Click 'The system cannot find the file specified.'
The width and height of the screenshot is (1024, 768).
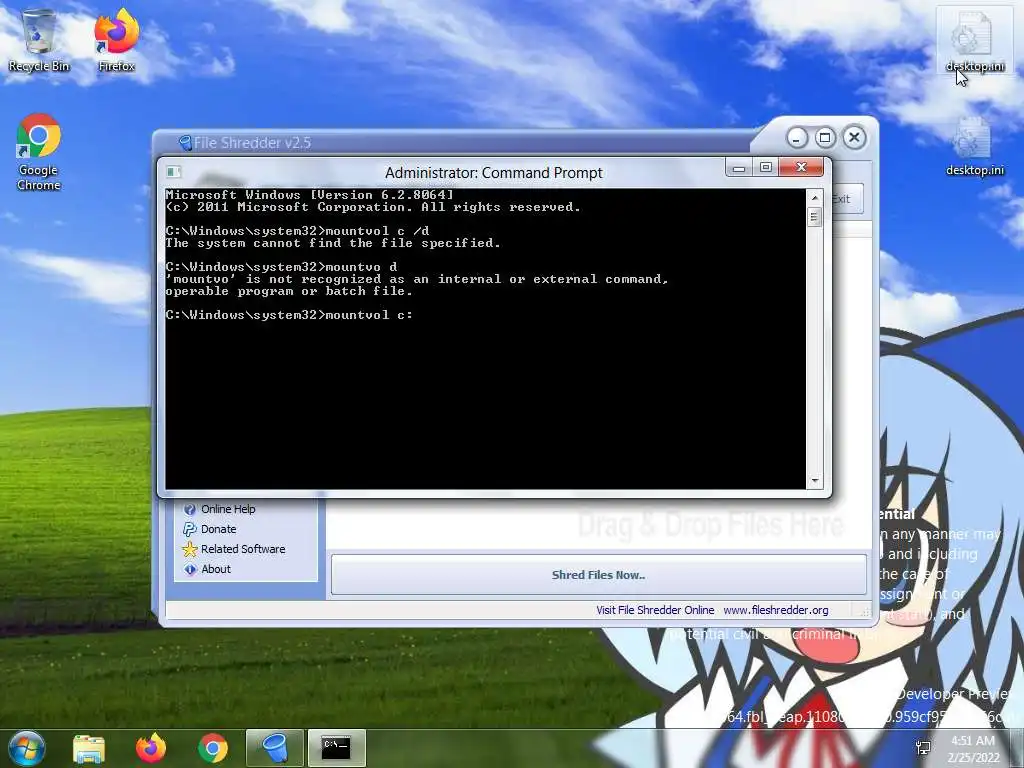click(333, 243)
